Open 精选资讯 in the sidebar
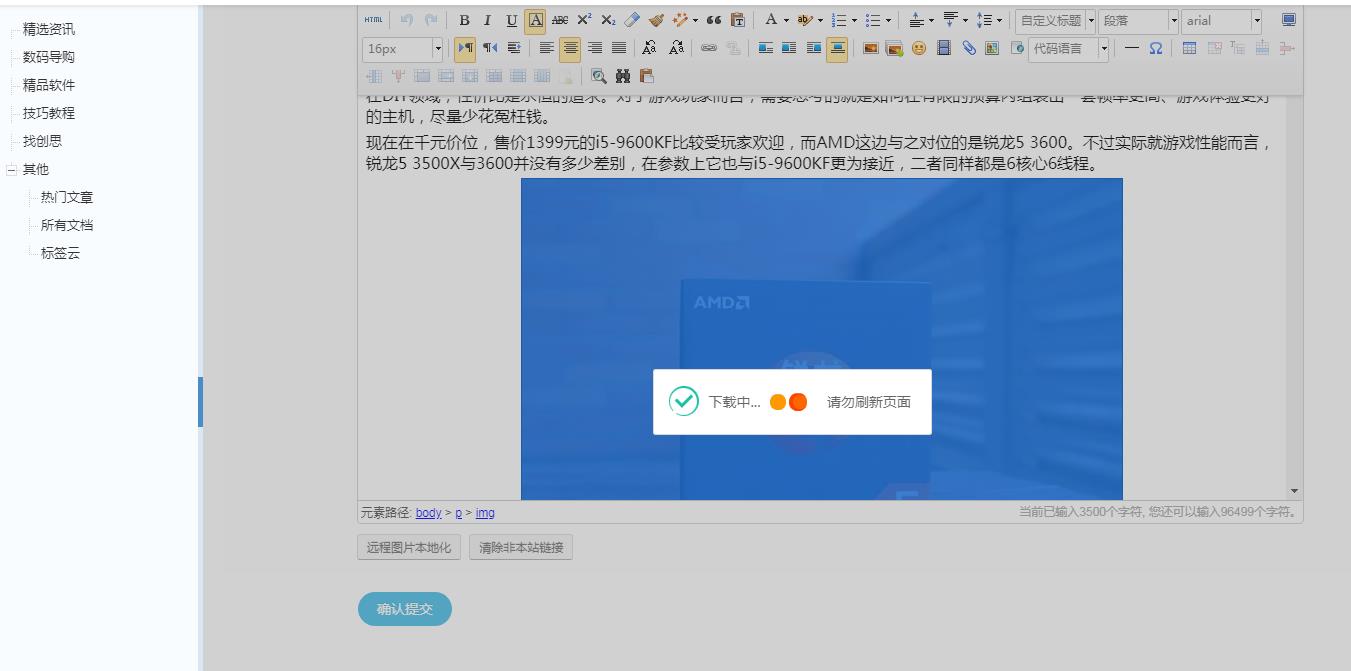The height and width of the screenshot is (671, 1351). pyautogui.click(x=49, y=30)
